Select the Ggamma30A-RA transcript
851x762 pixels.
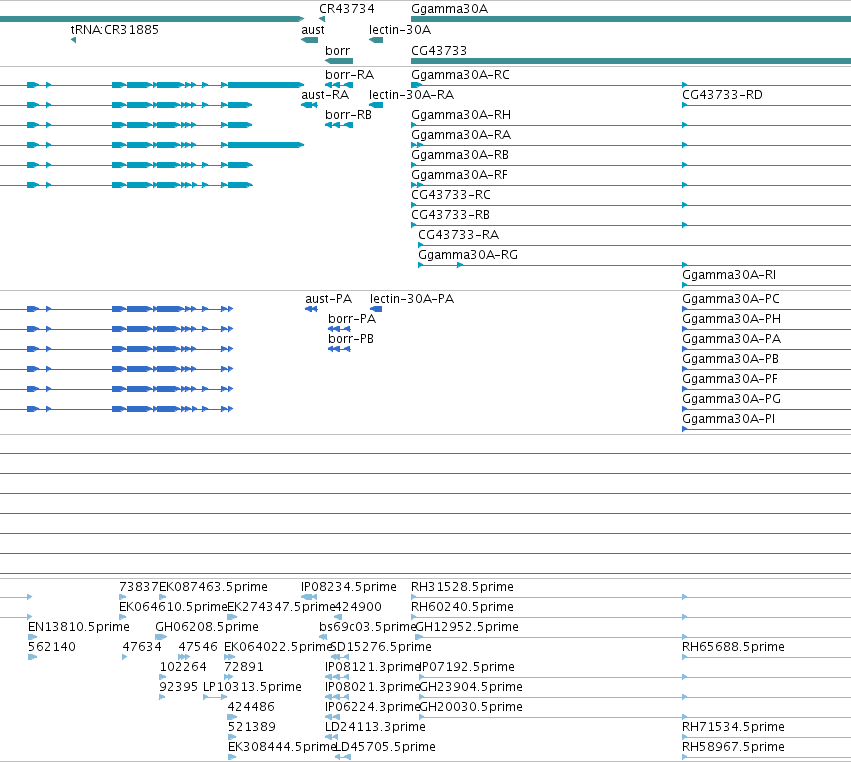(631, 145)
